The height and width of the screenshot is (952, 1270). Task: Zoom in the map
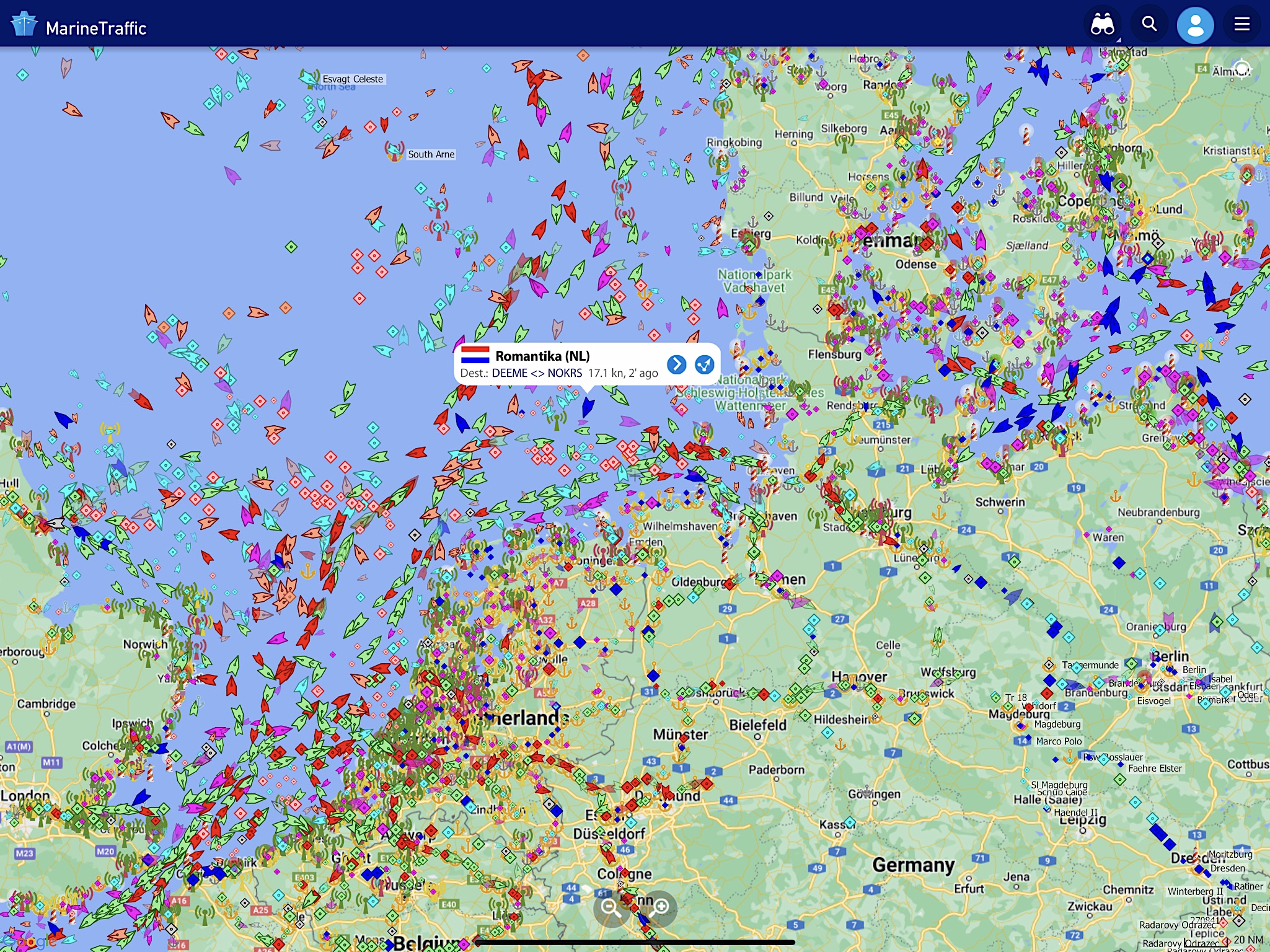point(661,908)
